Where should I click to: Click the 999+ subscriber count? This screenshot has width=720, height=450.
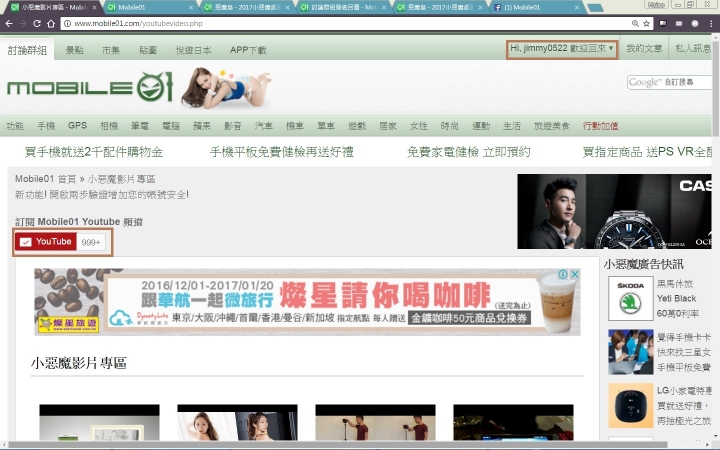point(91,242)
